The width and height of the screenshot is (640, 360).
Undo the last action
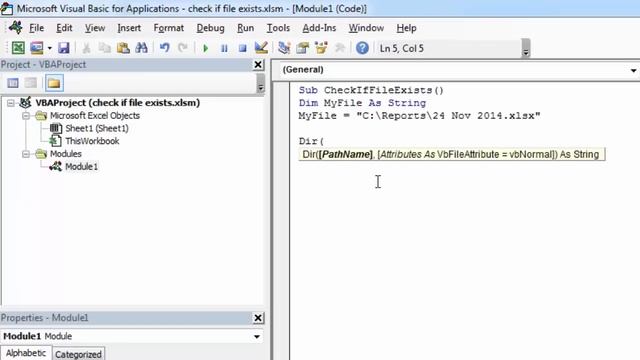click(164, 48)
